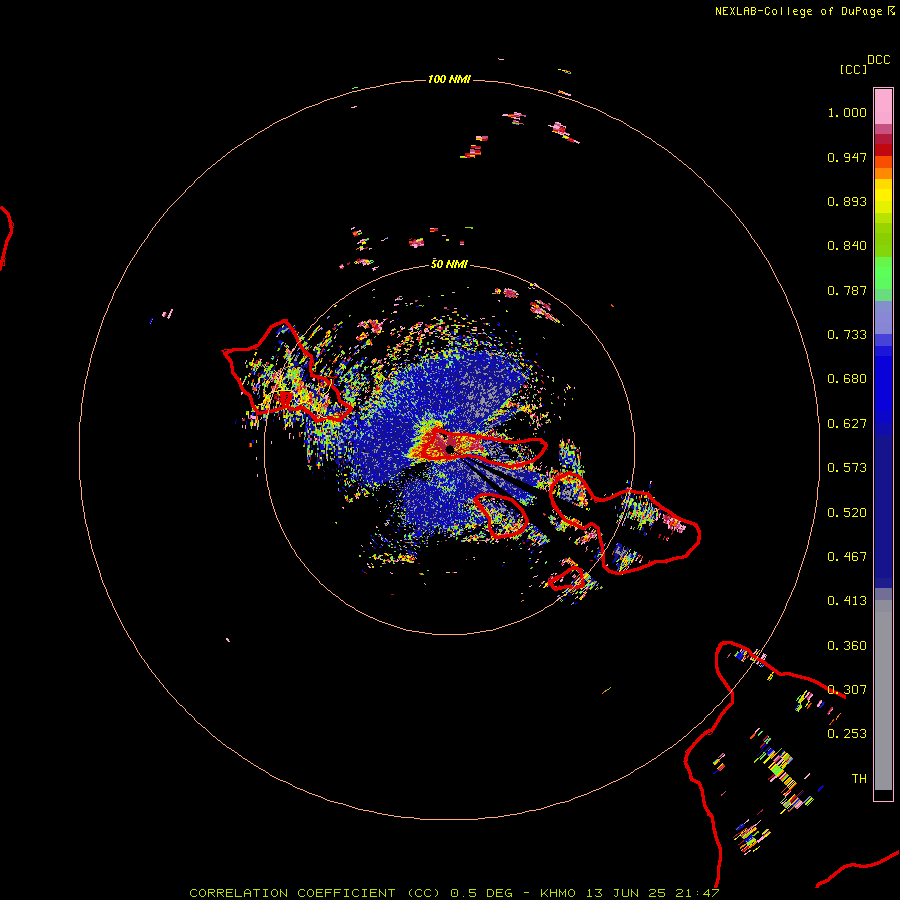This screenshot has height=900, width=900.
Task: Click the 100 NMI range ring label
Action: pos(449,79)
